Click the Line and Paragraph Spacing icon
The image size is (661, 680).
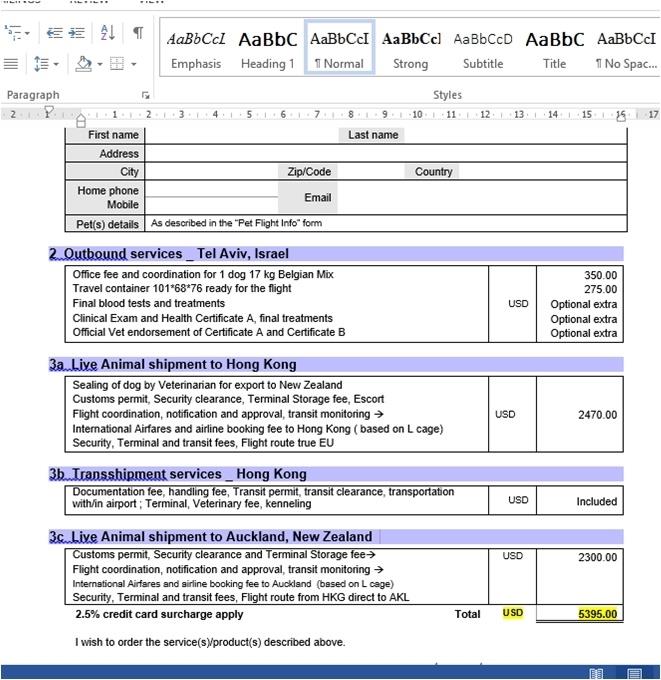tap(40, 64)
